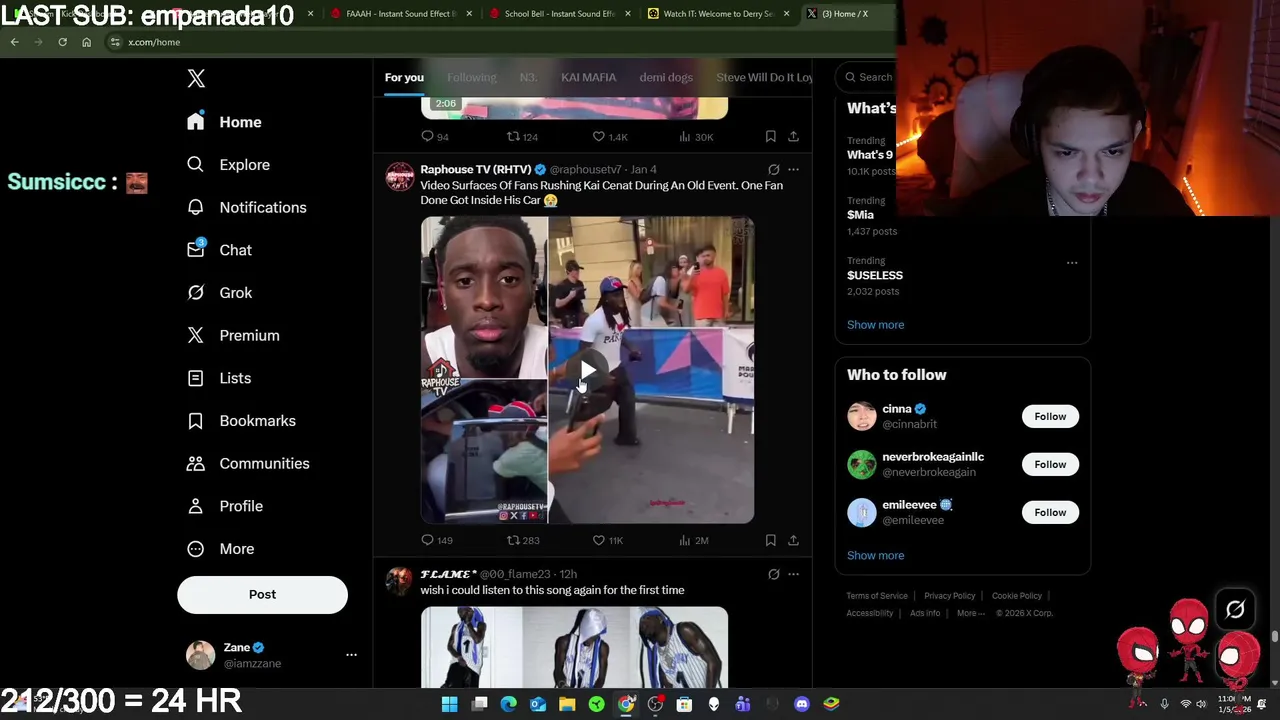Switch to the demi dogs tab
Viewport: 1280px width, 720px height.
665,78
